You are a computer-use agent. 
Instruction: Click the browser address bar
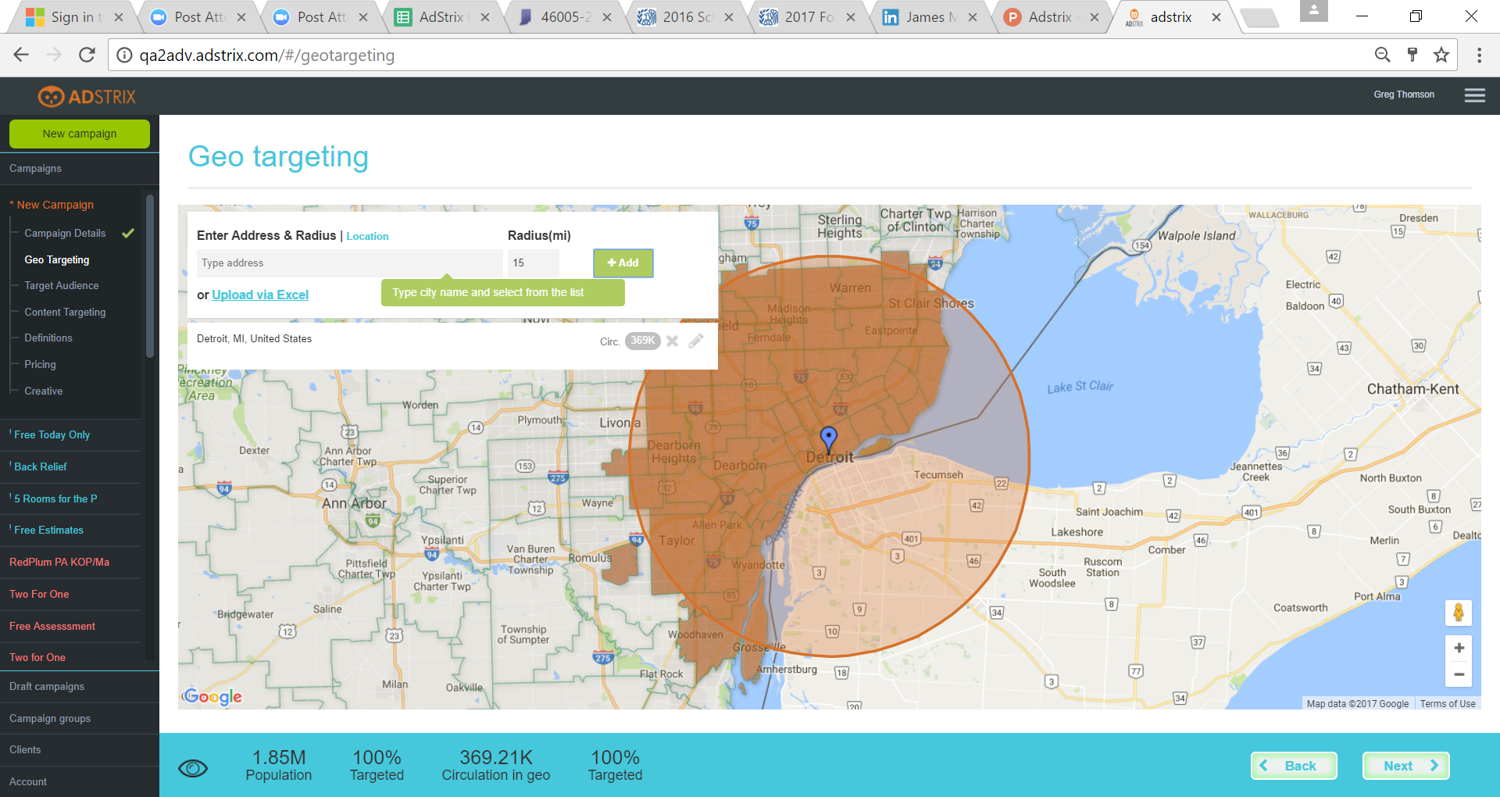[740, 55]
